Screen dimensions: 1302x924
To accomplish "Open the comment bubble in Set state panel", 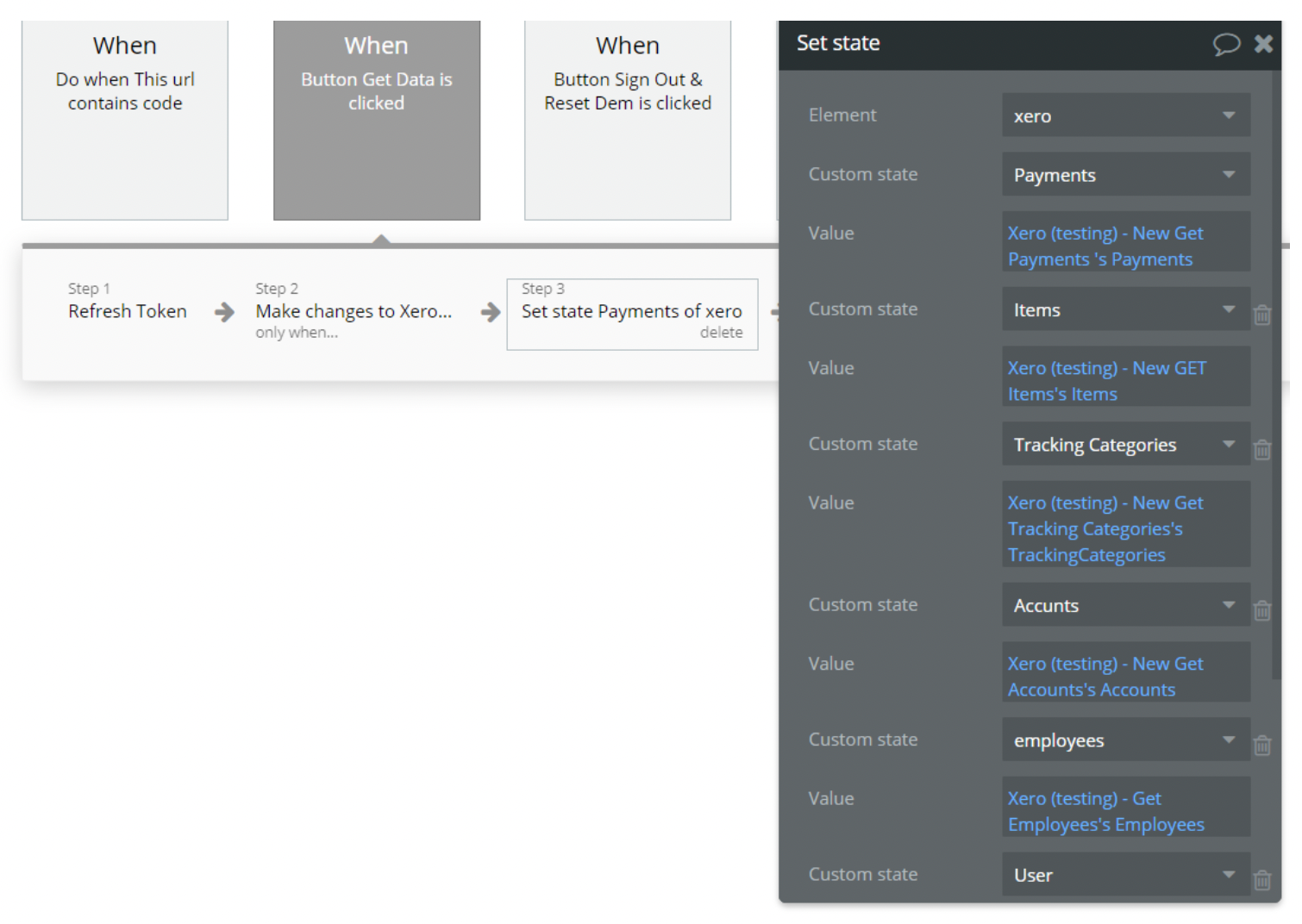I will (1226, 44).
